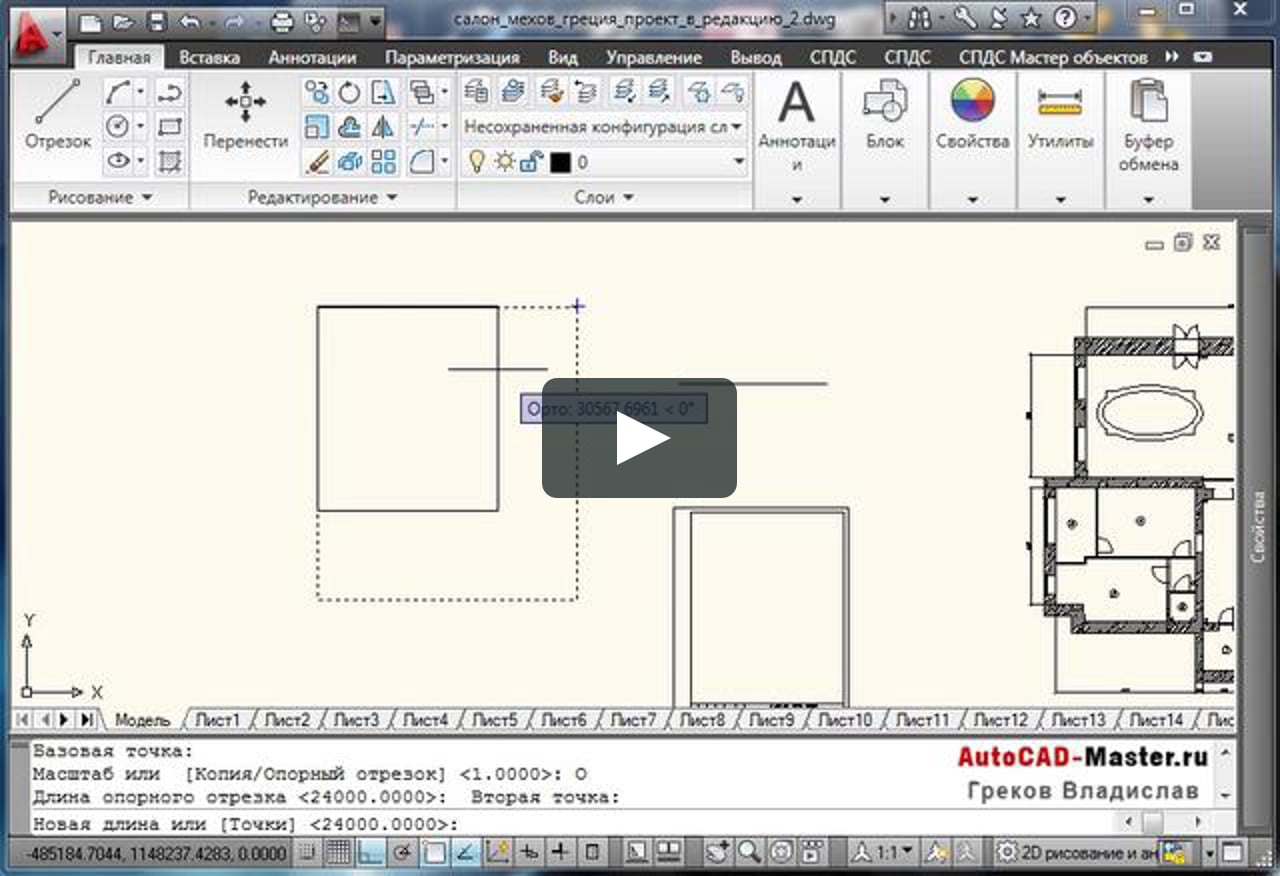Select the Circle drawing tool
This screenshot has height=876, width=1280.
119,126
